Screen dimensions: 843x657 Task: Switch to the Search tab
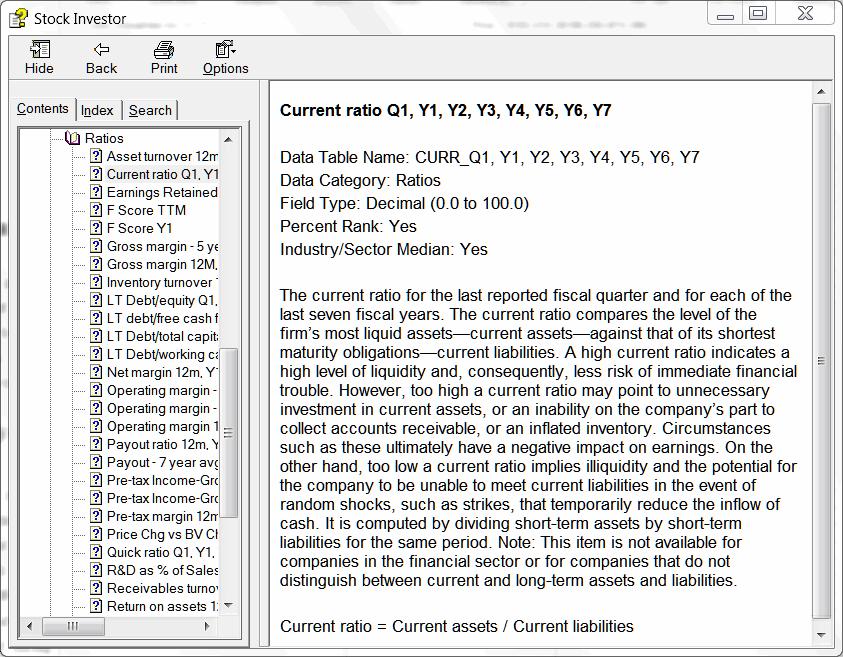[x=150, y=110]
